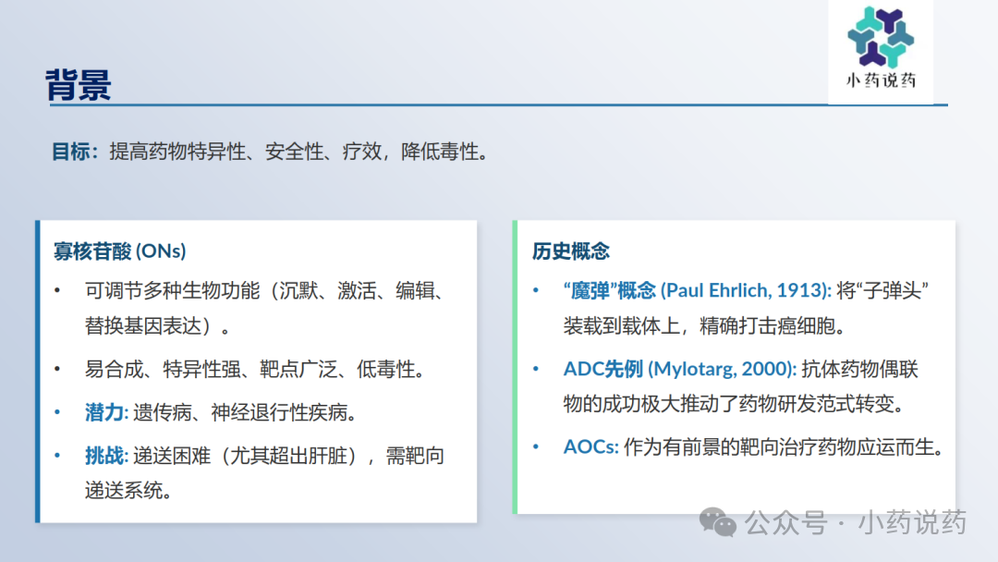
Task: Click the ADC先例 (Mylotarg, 2000) label
Action: click(680, 369)
